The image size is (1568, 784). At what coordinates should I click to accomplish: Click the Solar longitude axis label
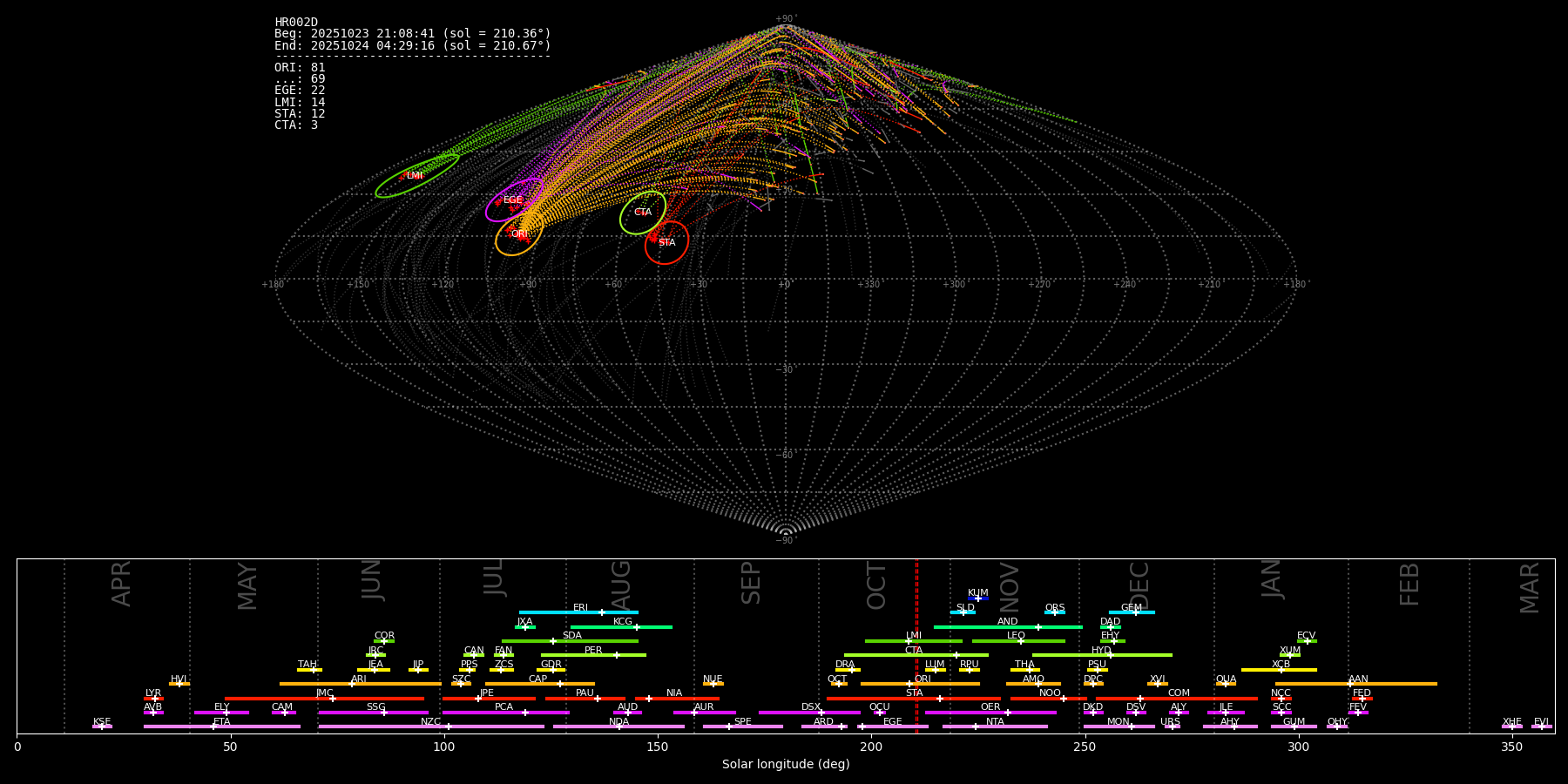786,765
